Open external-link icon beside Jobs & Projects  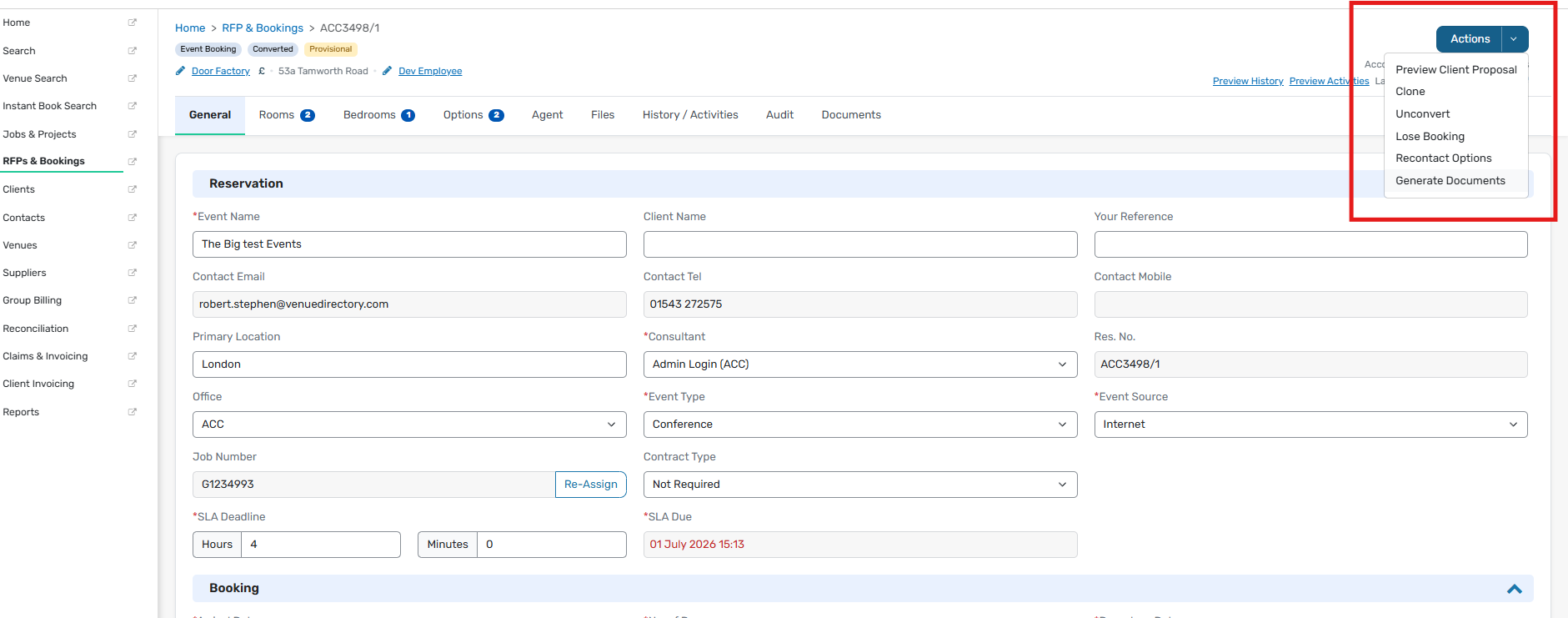tap(132, 134)
